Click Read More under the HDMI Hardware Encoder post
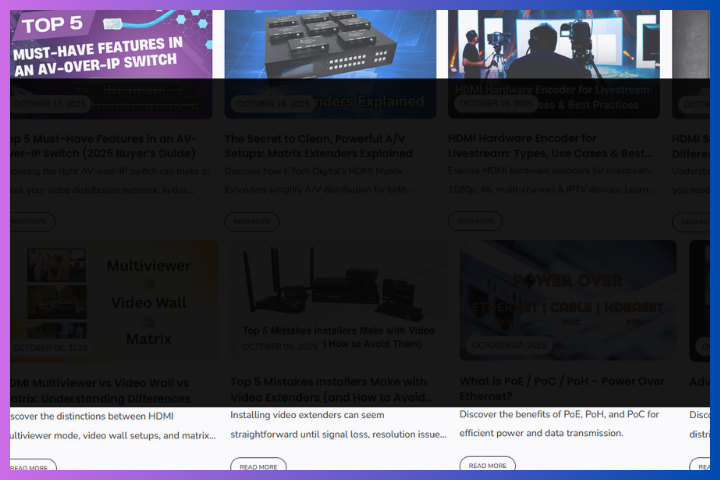The image size is (720, 480). click(x=475, y=221)
